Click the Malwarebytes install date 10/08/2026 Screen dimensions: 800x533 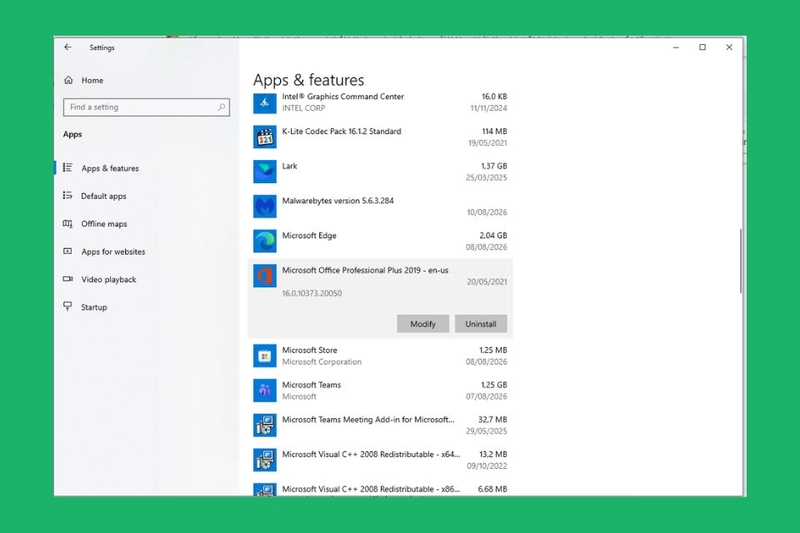coord(487,212)
